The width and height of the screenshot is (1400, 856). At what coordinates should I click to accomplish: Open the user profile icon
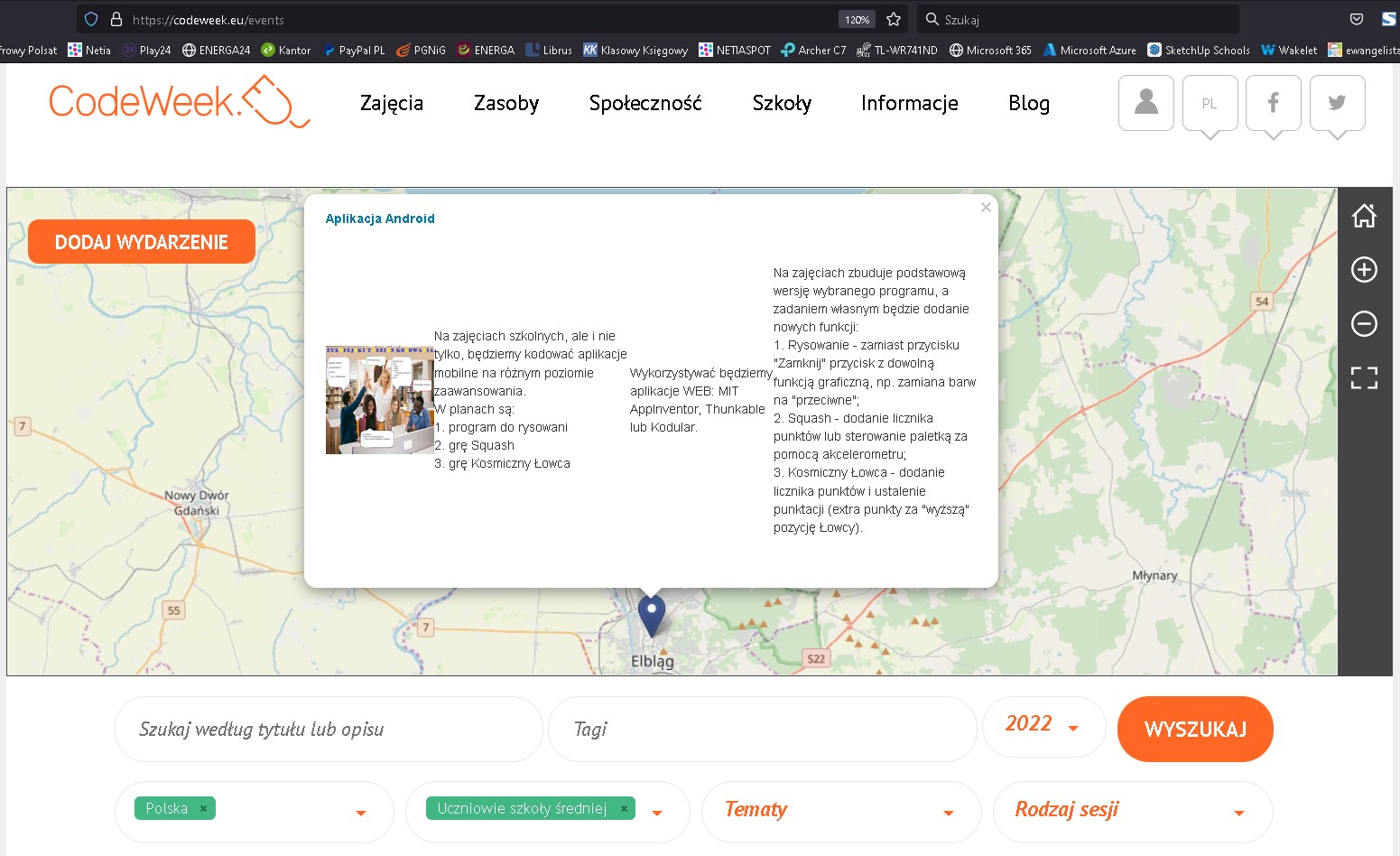(x=1145, y=103)
